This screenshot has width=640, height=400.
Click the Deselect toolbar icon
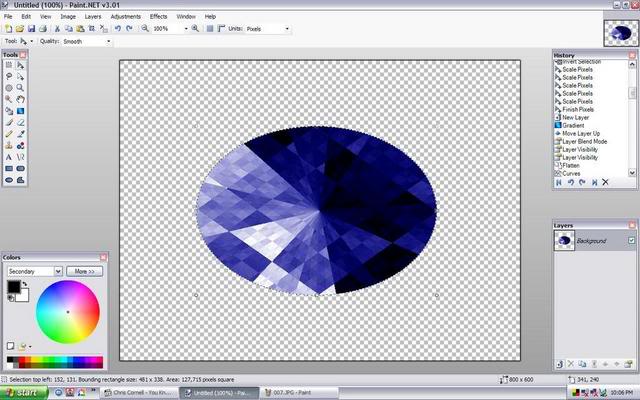click(x=104, y=29)
